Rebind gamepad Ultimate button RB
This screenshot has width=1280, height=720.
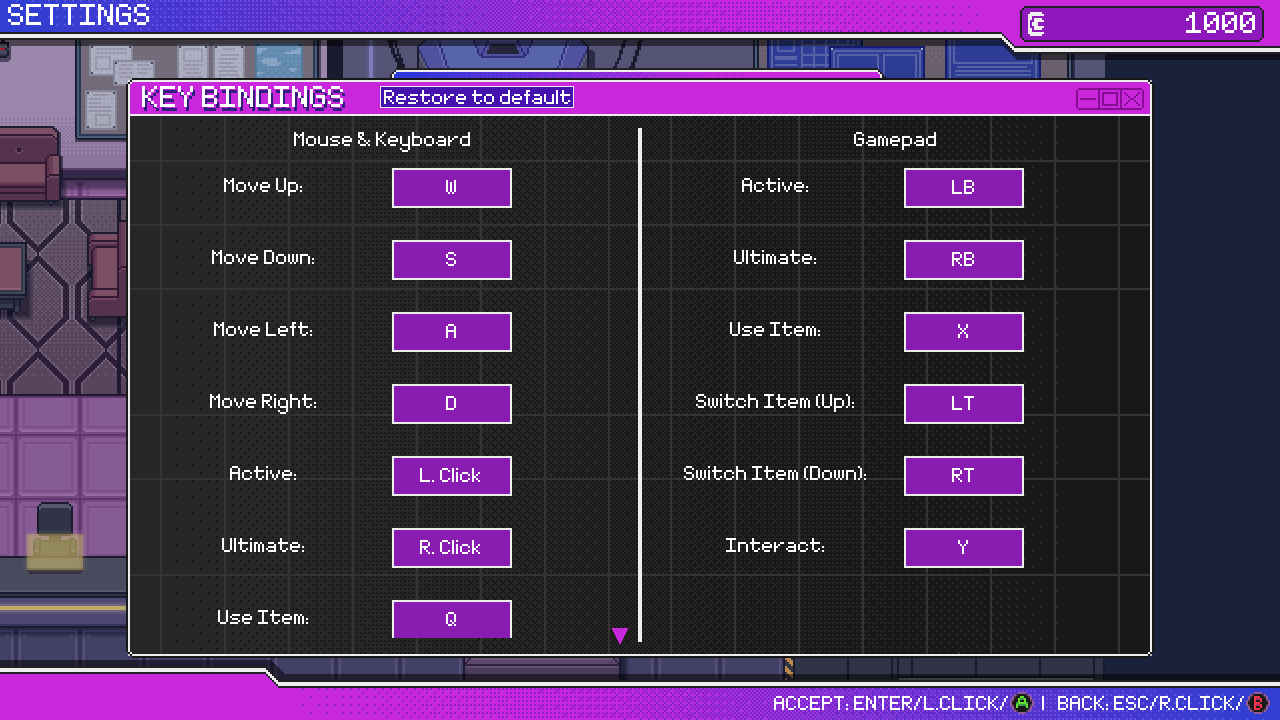click(964, 260)
